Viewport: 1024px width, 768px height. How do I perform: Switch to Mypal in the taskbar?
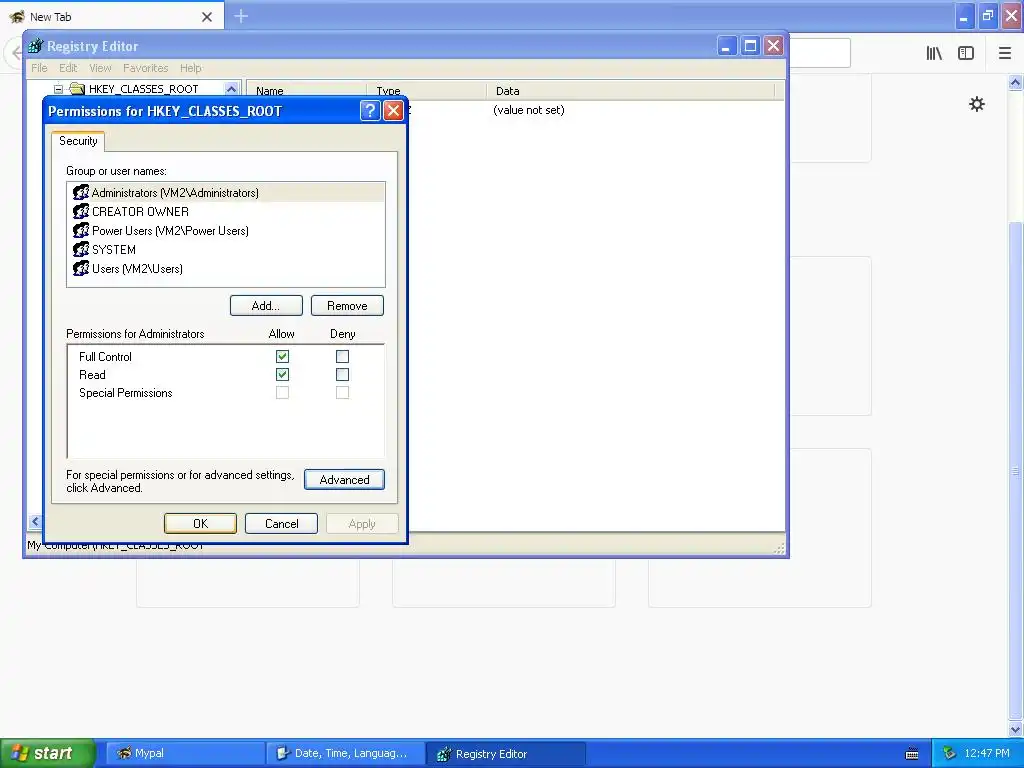184,754
